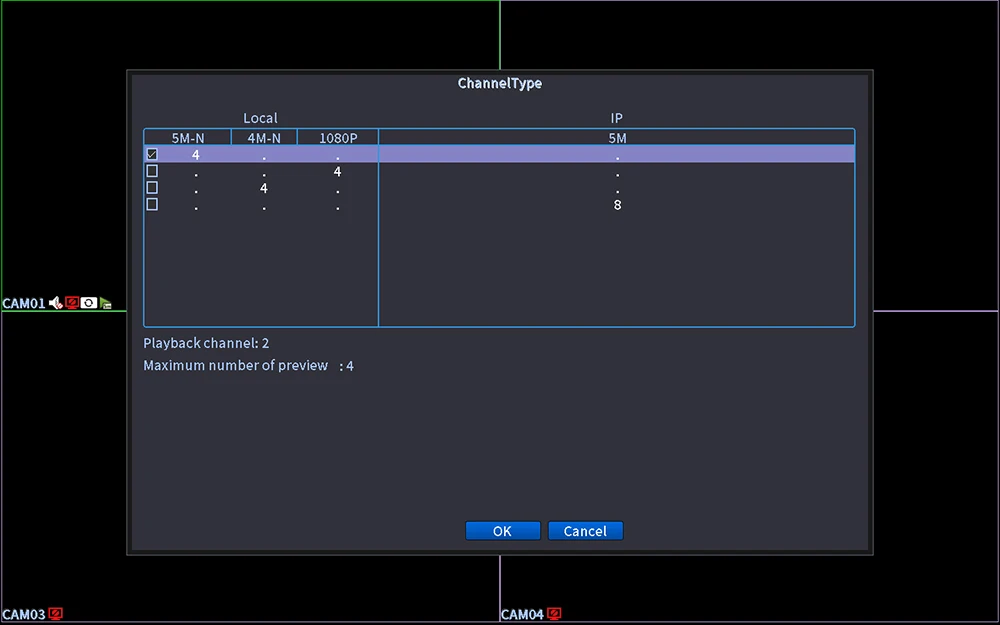Click the muted speaker icon on CAM01
The width and height of the screenshot is (1000, 625).
pyautogui.click(x=56, y=303)
